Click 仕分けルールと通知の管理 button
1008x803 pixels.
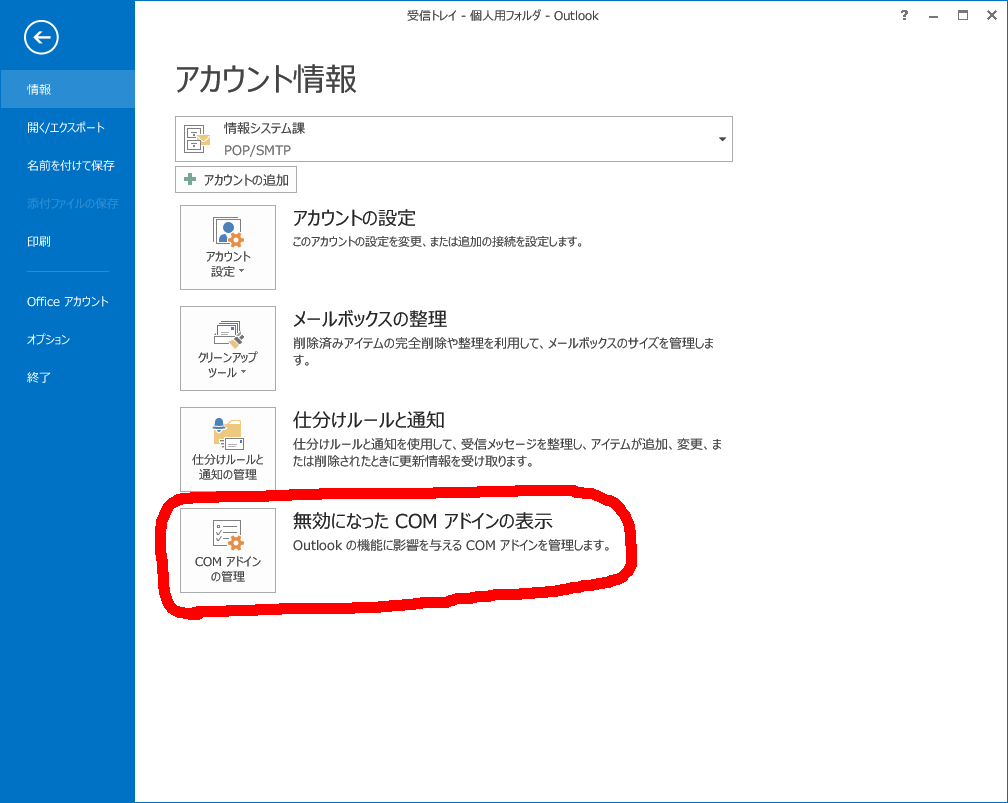[228, 449]
